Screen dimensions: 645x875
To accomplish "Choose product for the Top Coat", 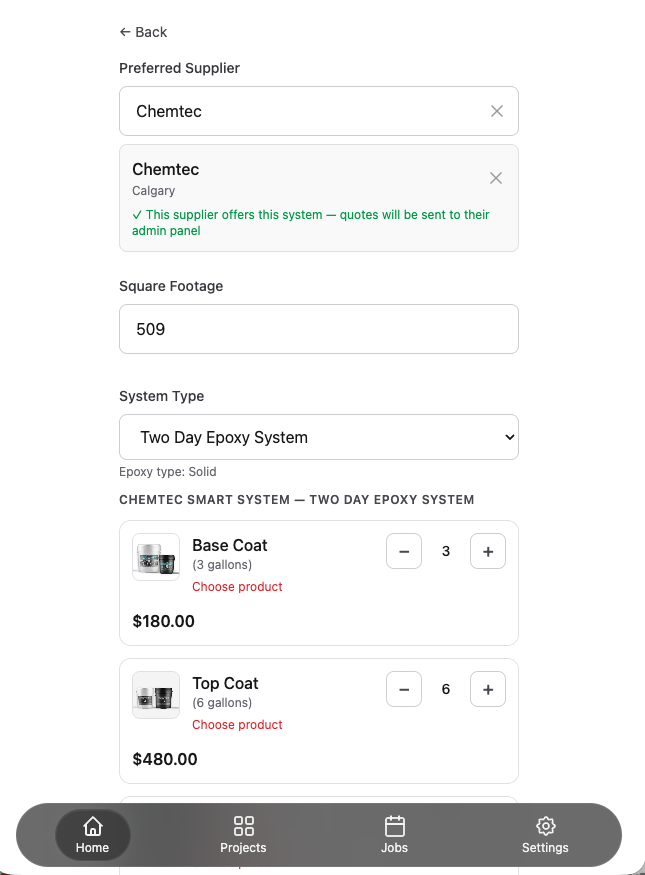I will [x=237, y=725].
